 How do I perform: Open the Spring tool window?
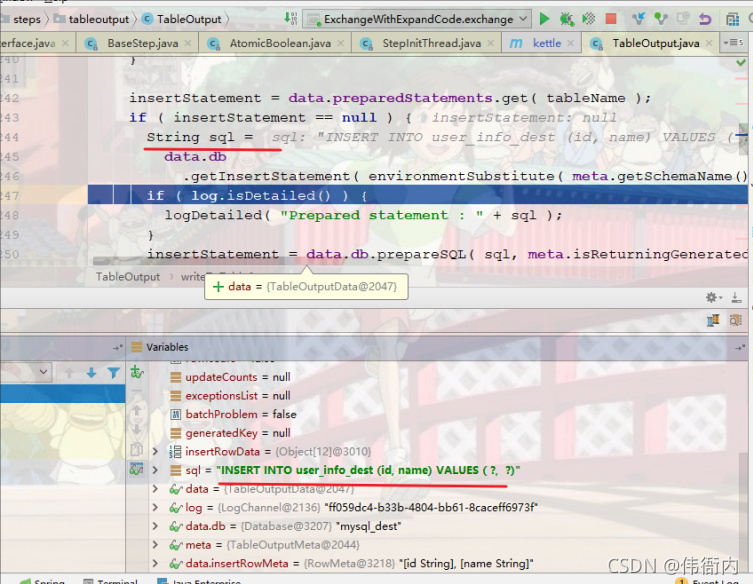coord(42,581)
